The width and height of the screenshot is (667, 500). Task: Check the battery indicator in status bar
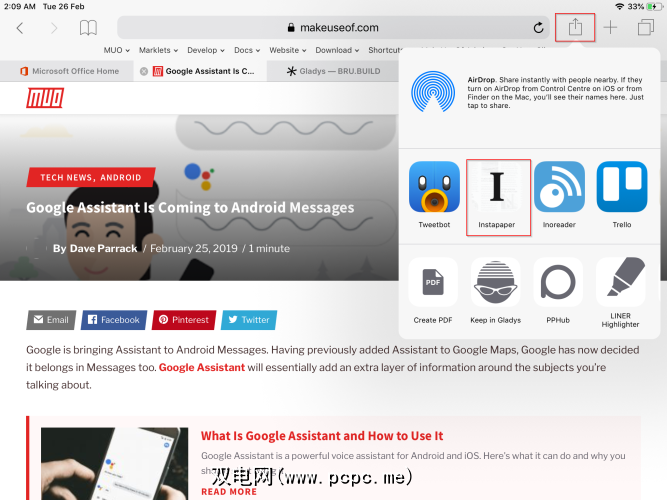pos(653,6)
